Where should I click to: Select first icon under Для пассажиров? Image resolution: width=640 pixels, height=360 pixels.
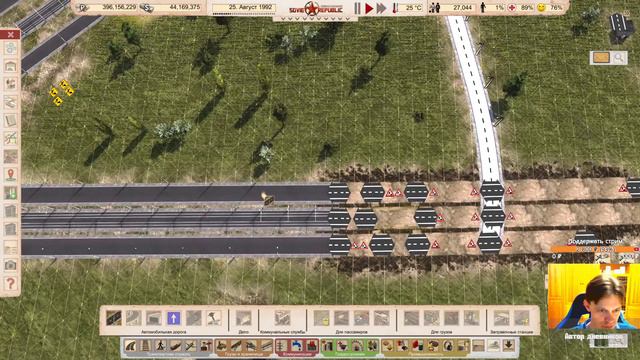(322, 318)
